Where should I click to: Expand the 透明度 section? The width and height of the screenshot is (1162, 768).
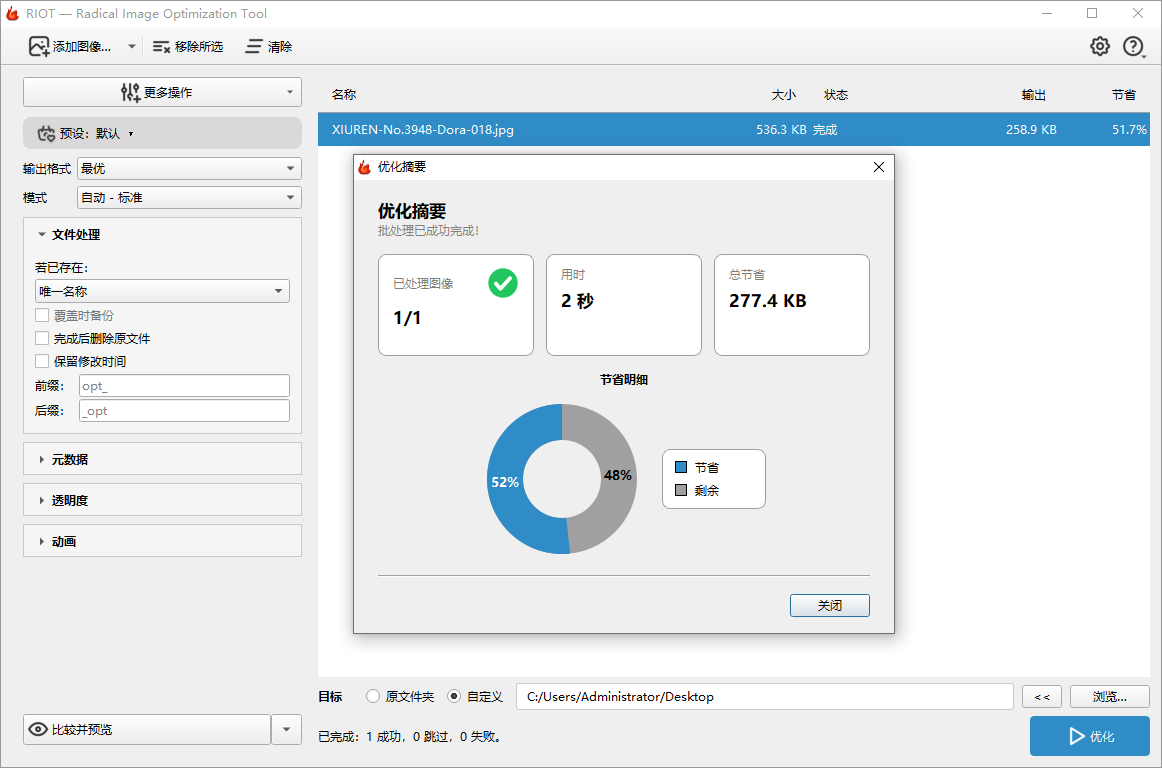tap(162, 500)
